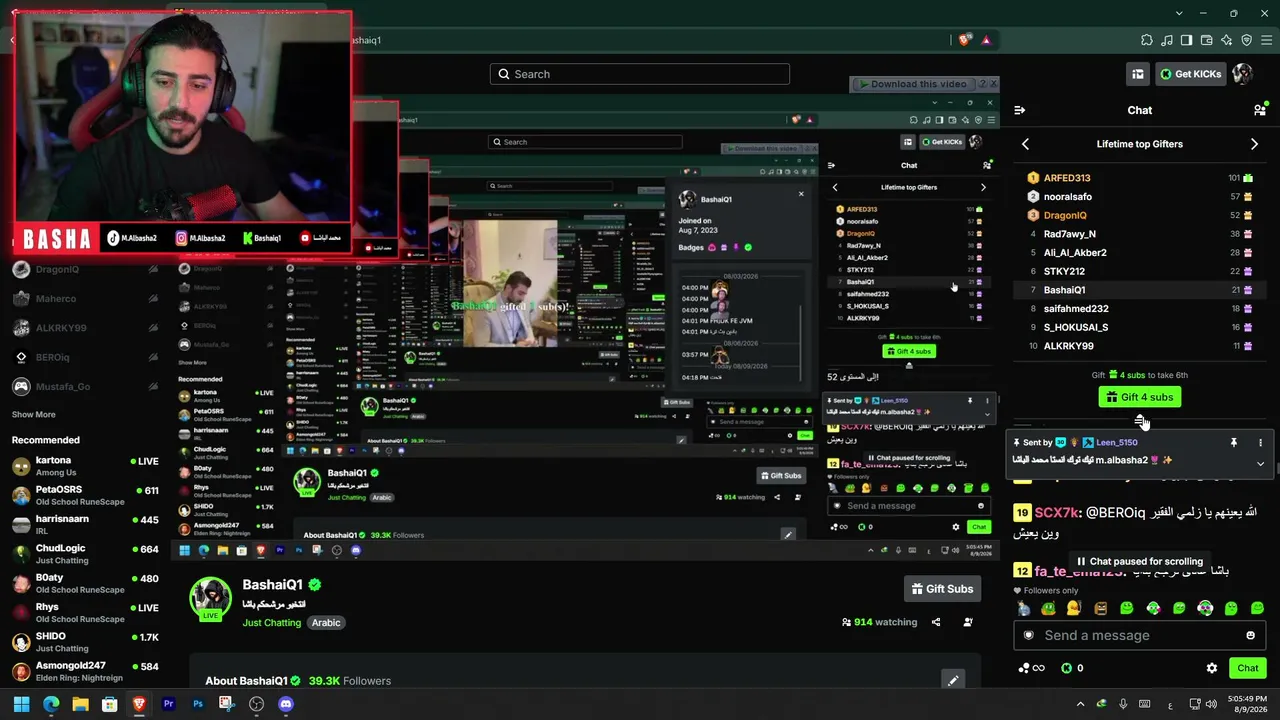Open recommended channel PetaOSRS
Screen dimensions: 1280x720
(85, 495)
